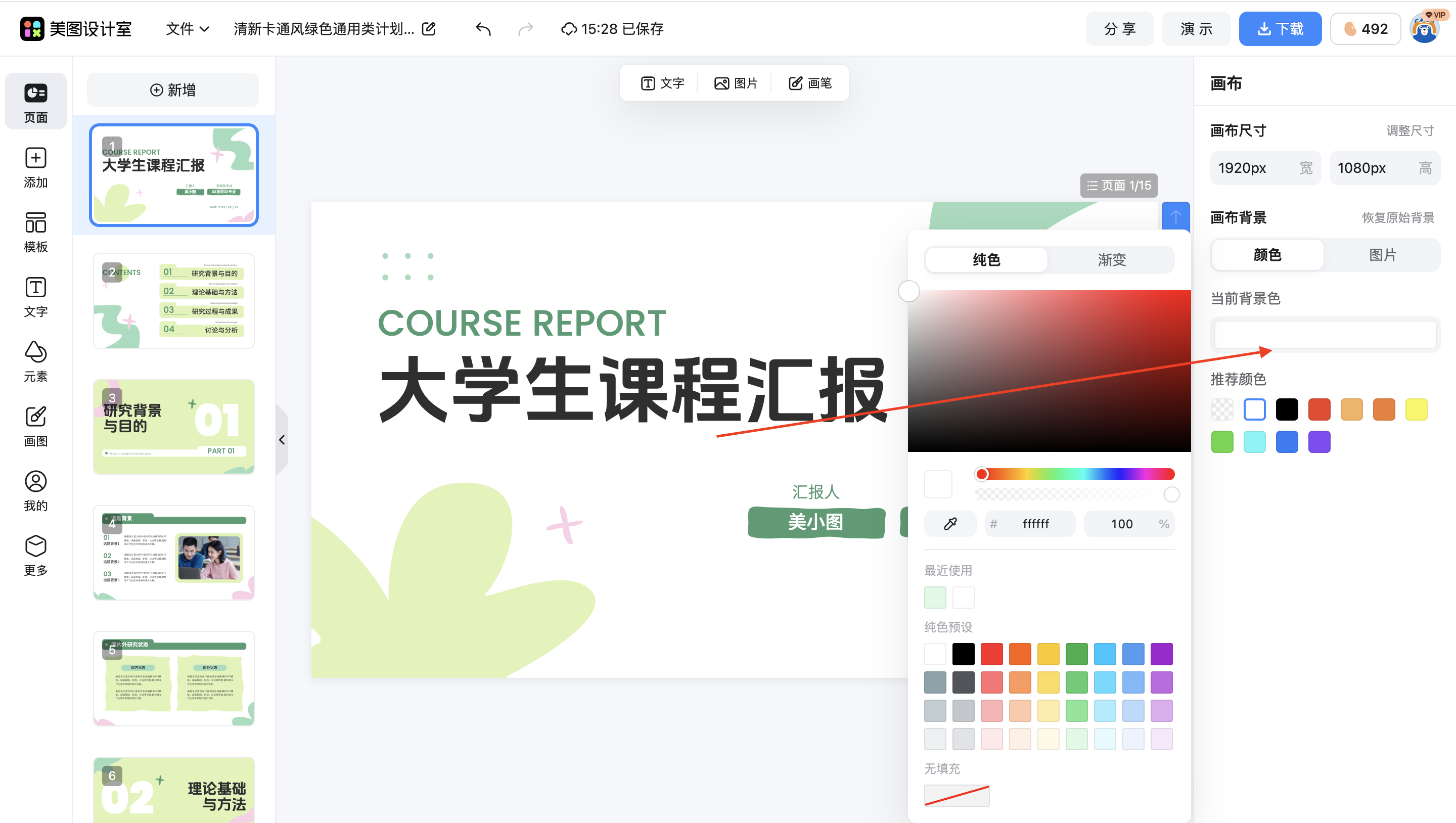Open the 模板 templates panel
Image resolution: width=1456 pixels, height=823 pixels.
(35, 232)
